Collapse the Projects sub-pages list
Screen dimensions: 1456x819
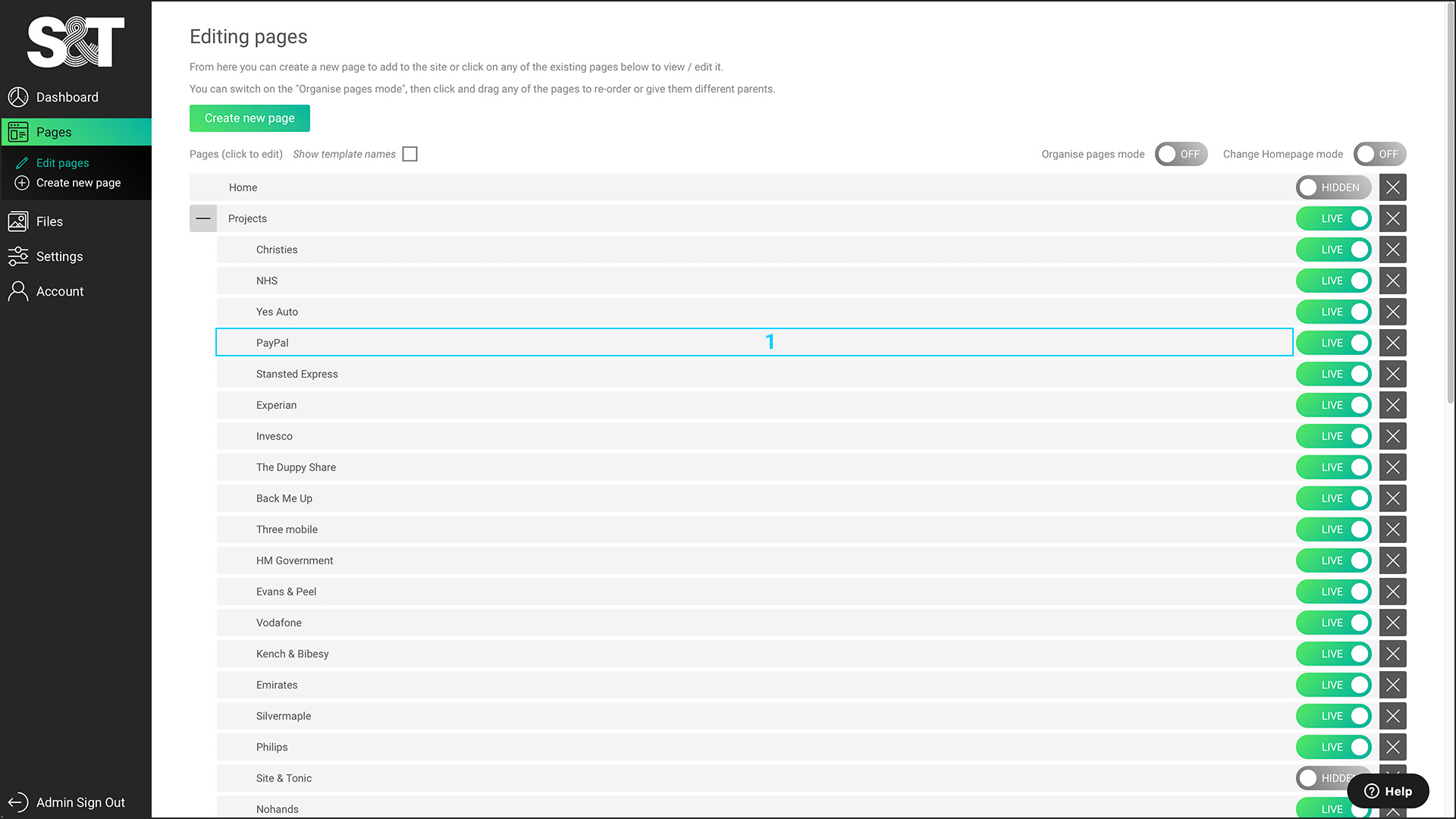(x=203, y=218)
